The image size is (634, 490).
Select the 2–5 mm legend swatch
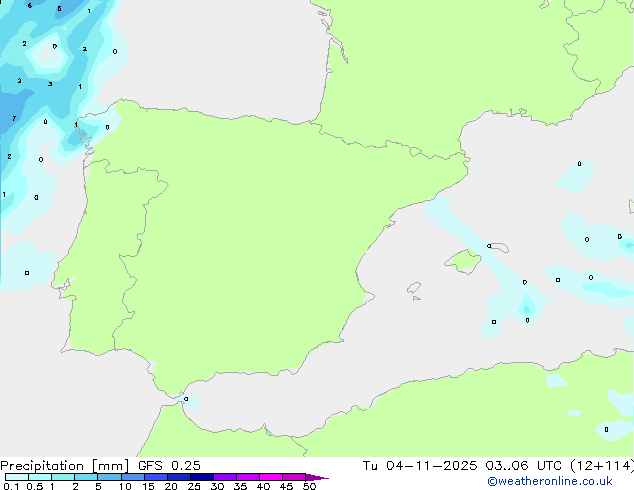[86, 477]
